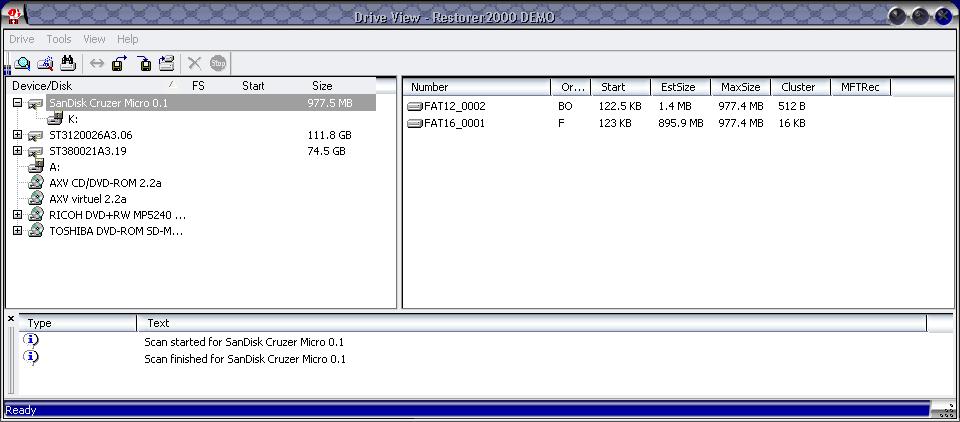Select the ST380021A3.19 drive entry
Viewport: 960px width, 422px height.
click(88, 151)
